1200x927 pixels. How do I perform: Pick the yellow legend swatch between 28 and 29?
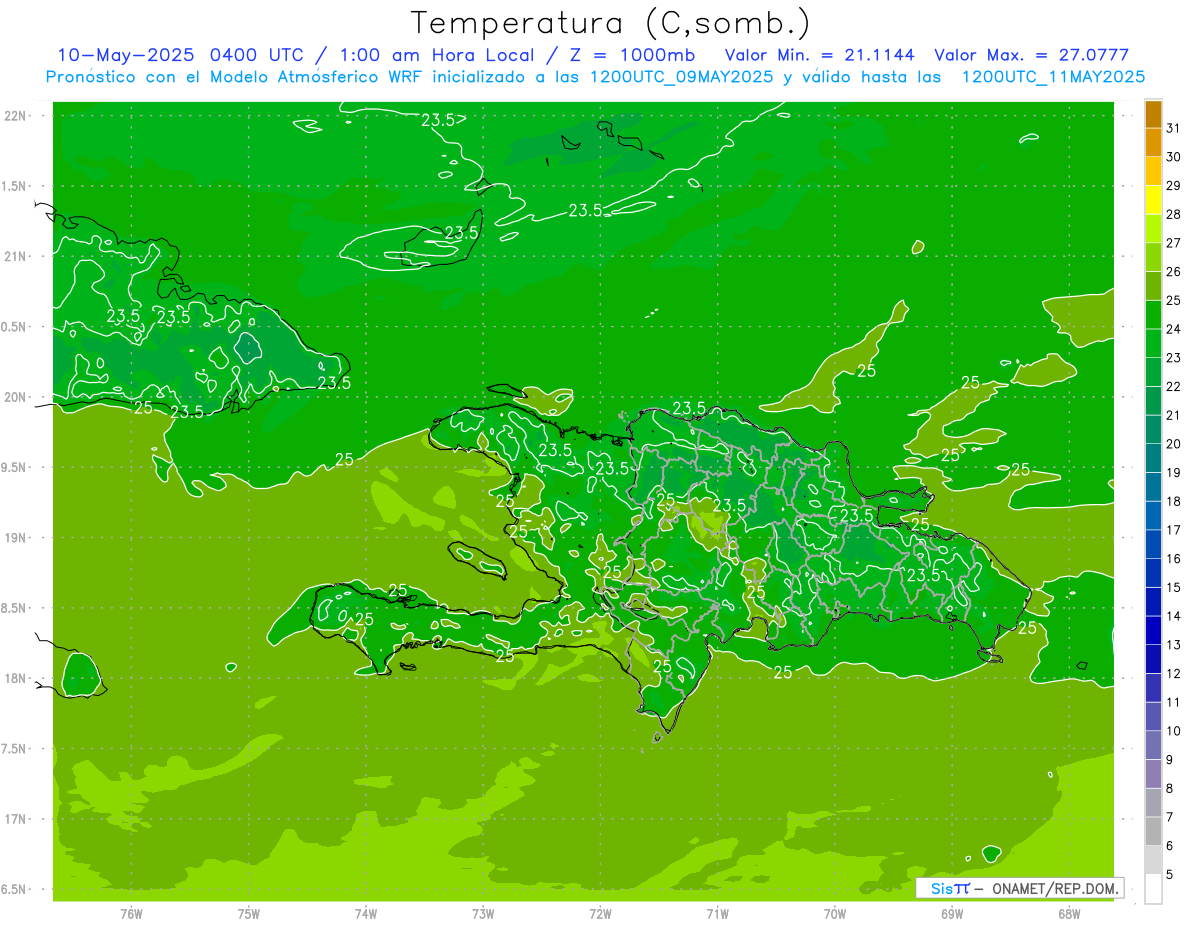click(1153, 200)
